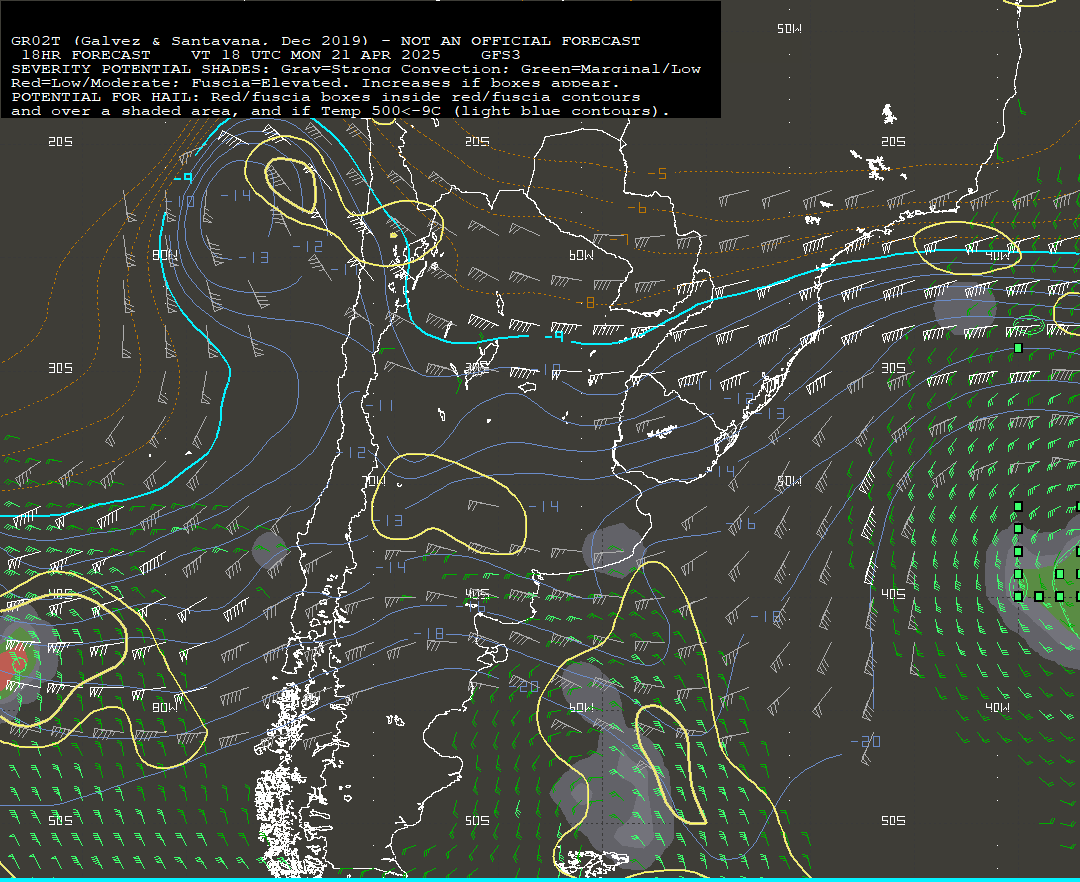The width and height of the screenshot is (1080, 882).
Task: Select the orange '-7' contour label
Action: pyautogui.click(x=619, y=240)
